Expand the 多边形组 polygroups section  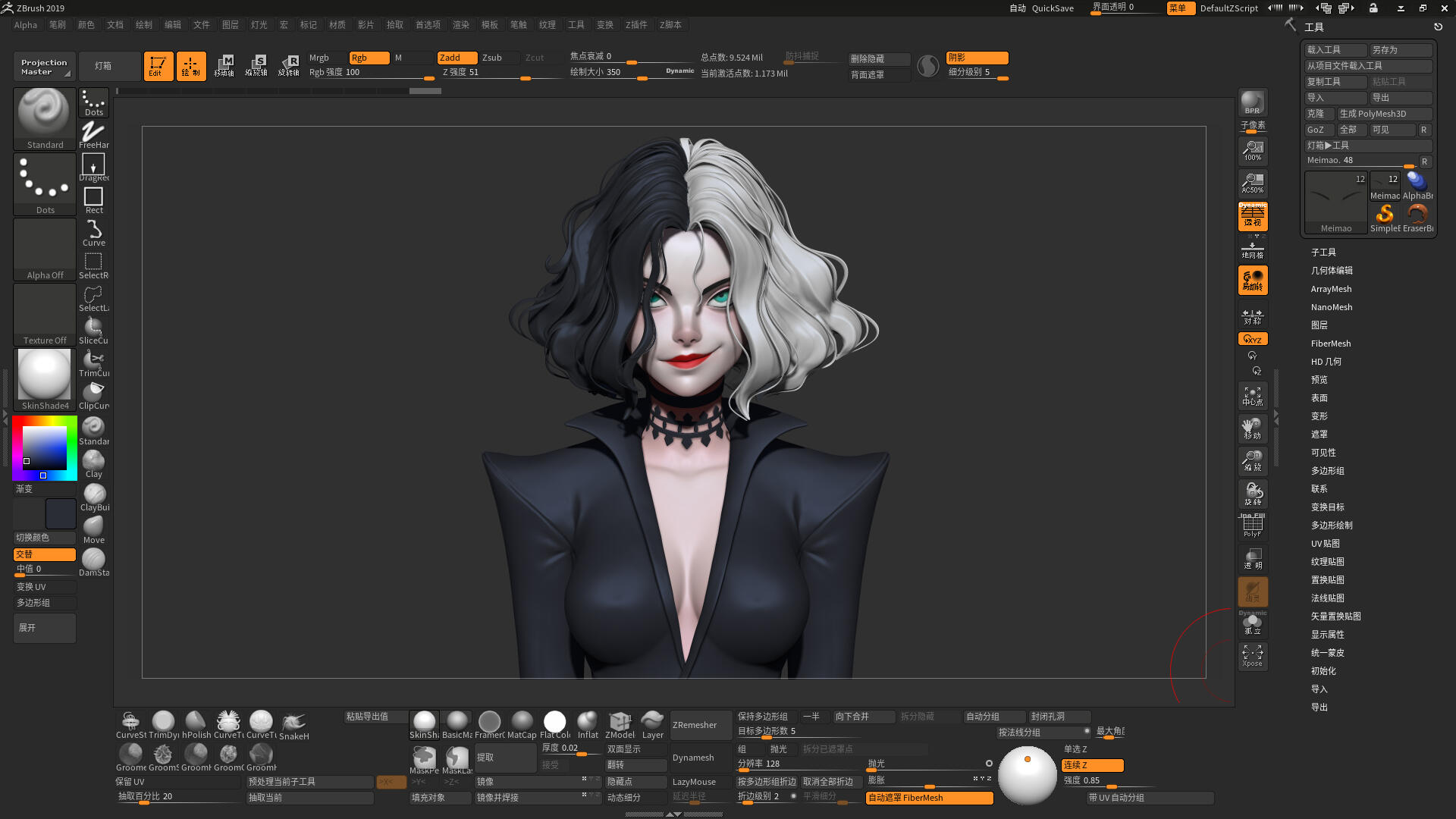[1327, 471]
